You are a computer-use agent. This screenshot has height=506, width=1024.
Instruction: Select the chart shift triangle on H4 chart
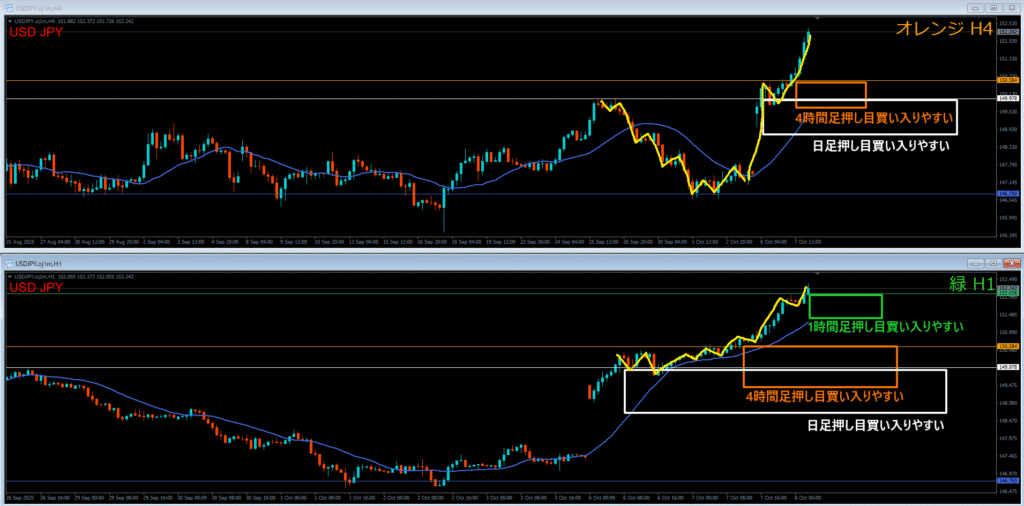(x=817, y=18)
